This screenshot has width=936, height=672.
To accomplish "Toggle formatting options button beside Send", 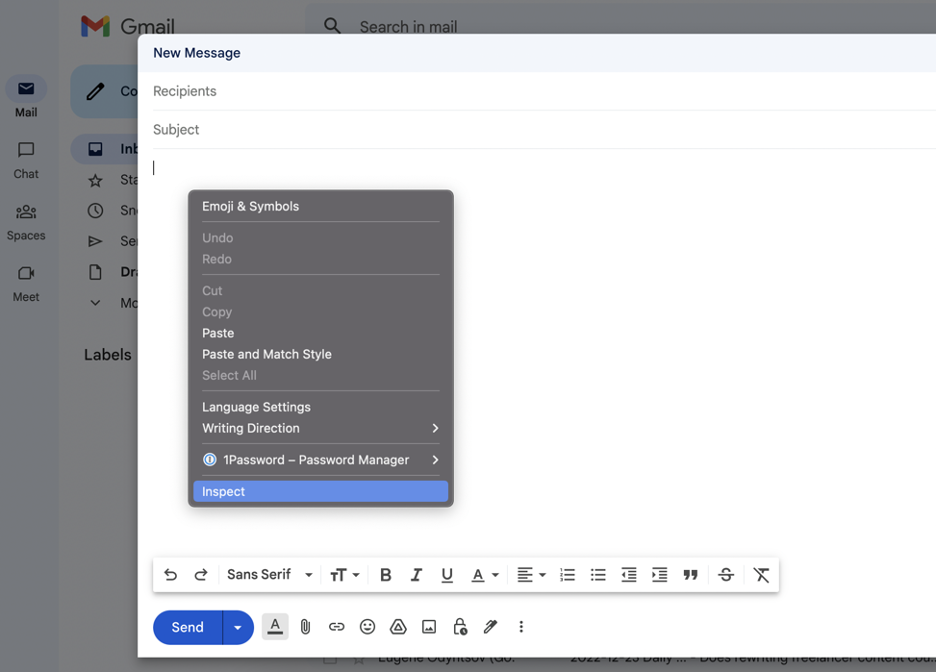I will (275, 627).
